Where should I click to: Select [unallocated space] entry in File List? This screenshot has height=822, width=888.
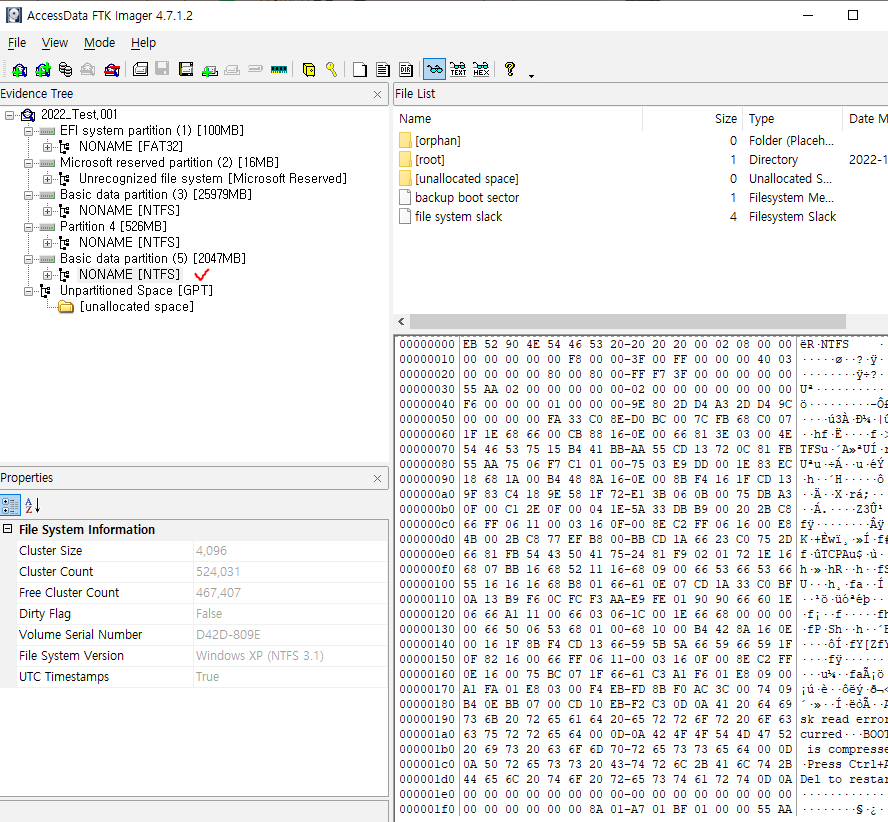[467, 178]
